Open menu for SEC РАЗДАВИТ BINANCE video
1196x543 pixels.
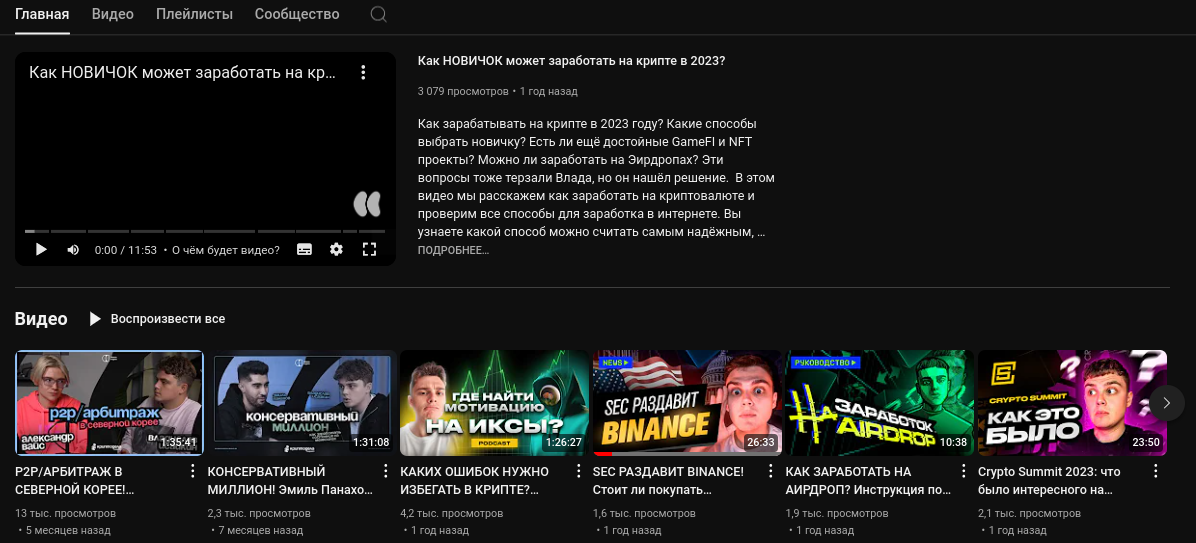click(x=770, y=471)
